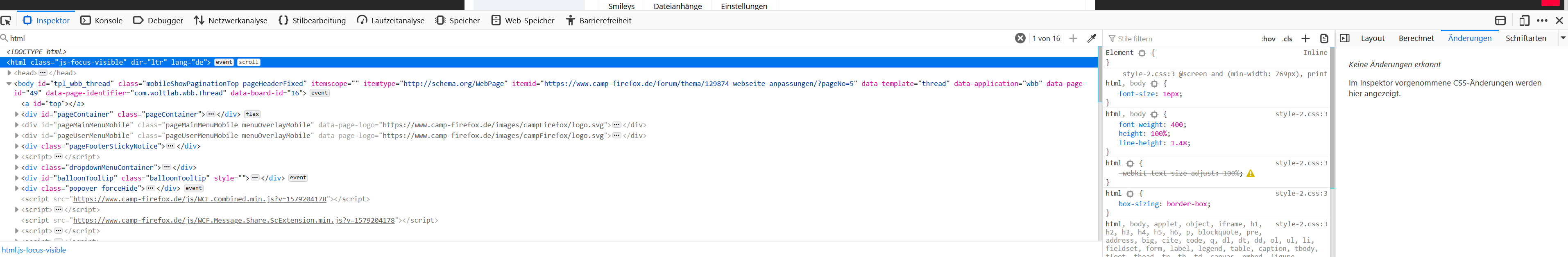Viewport: 1568px width, 257px height.
Task: Expand the balloonTooltip div
Action: coord(16,178)
